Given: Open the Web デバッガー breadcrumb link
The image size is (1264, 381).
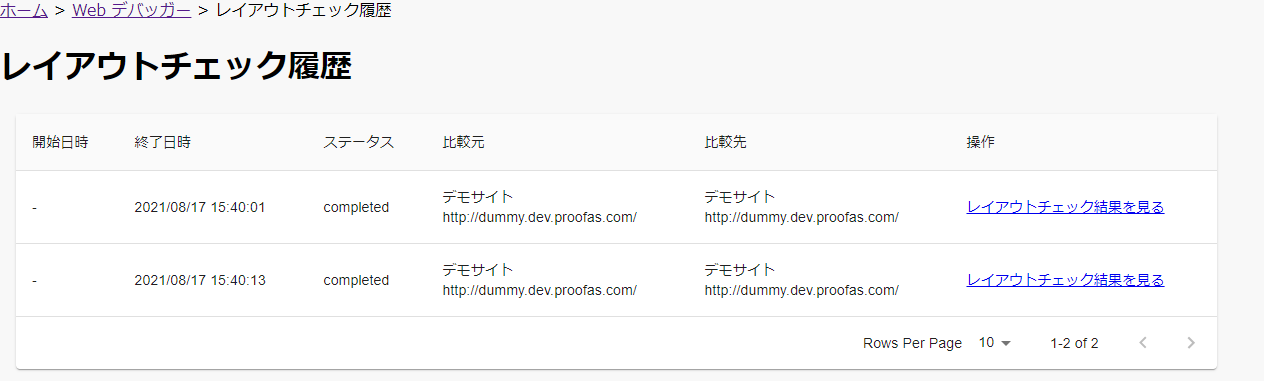Looking at the screenshot, I should (x=132, y=11).
